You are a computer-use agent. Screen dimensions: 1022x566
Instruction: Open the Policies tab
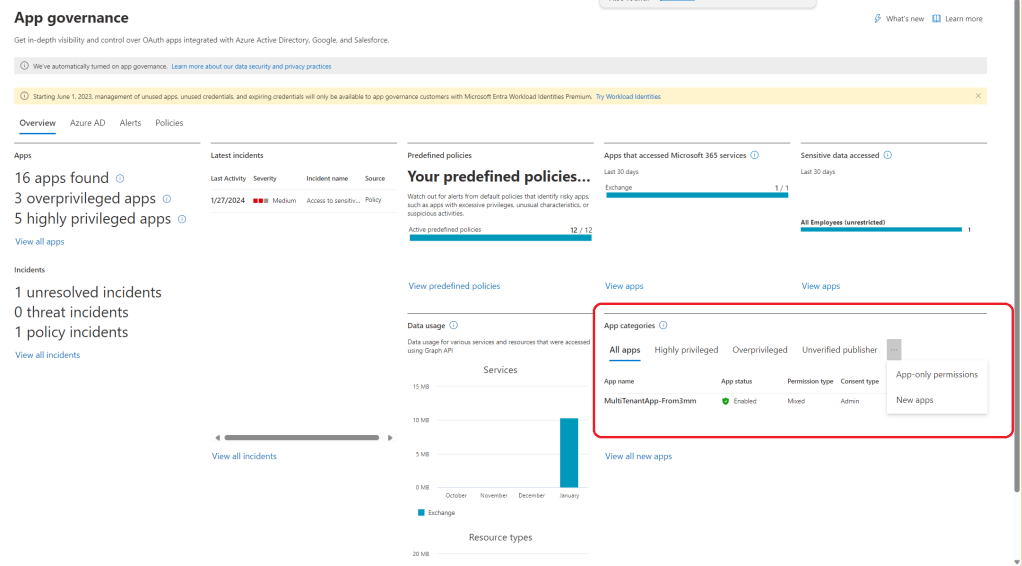[x=169, y=123]
